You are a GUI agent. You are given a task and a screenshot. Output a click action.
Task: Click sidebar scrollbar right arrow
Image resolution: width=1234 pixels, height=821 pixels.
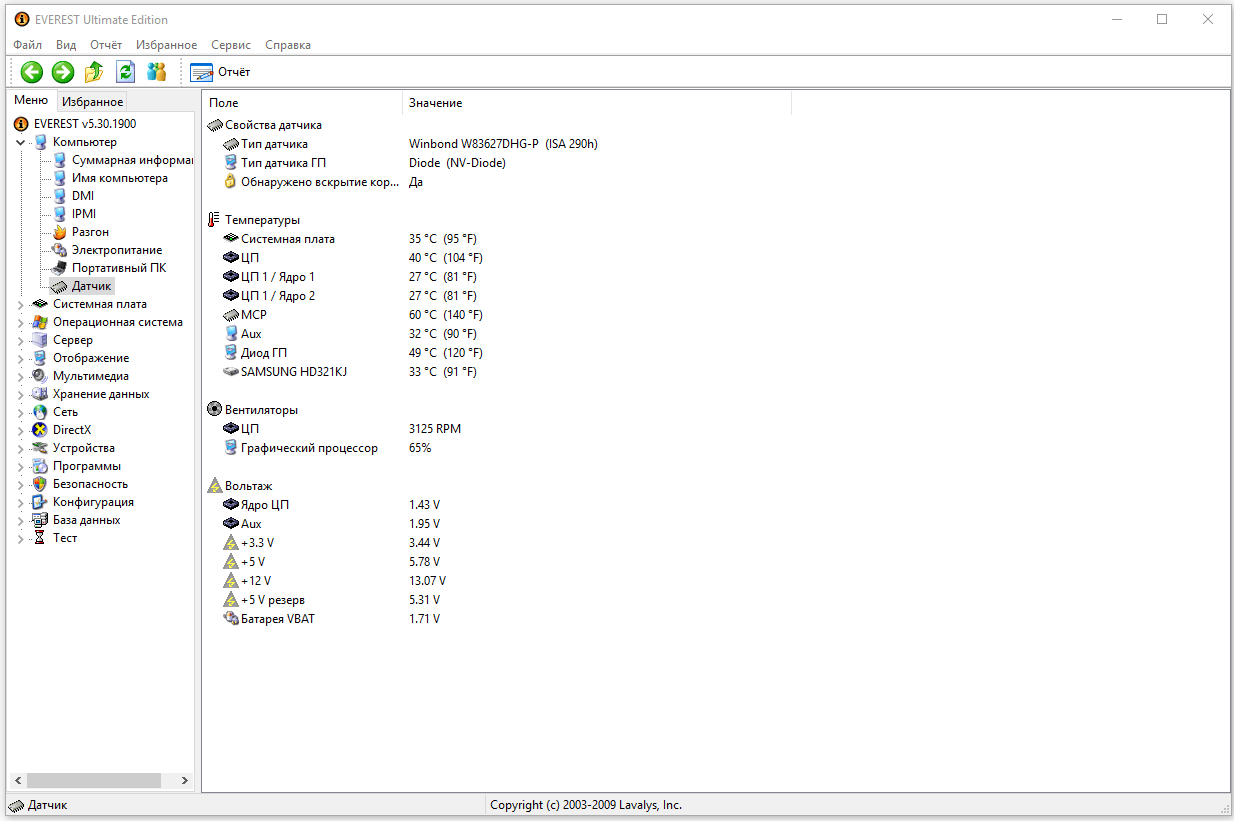[x=184, y=780]
